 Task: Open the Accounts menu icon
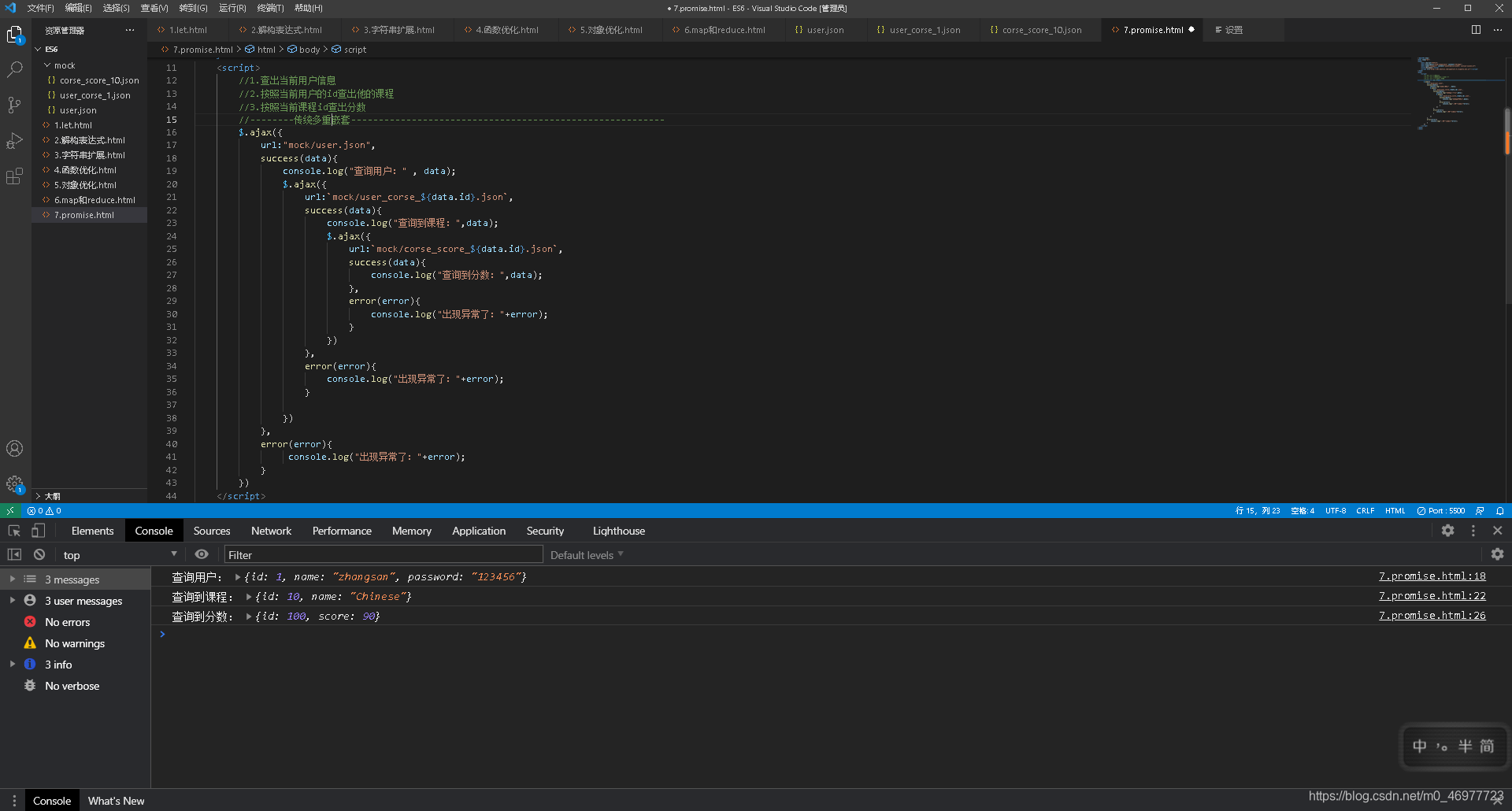click(x=15, y=449)
